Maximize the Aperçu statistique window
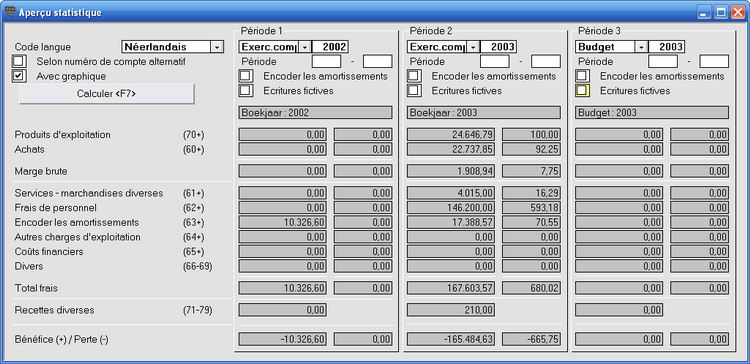750x364 pixels. (721, 12)
